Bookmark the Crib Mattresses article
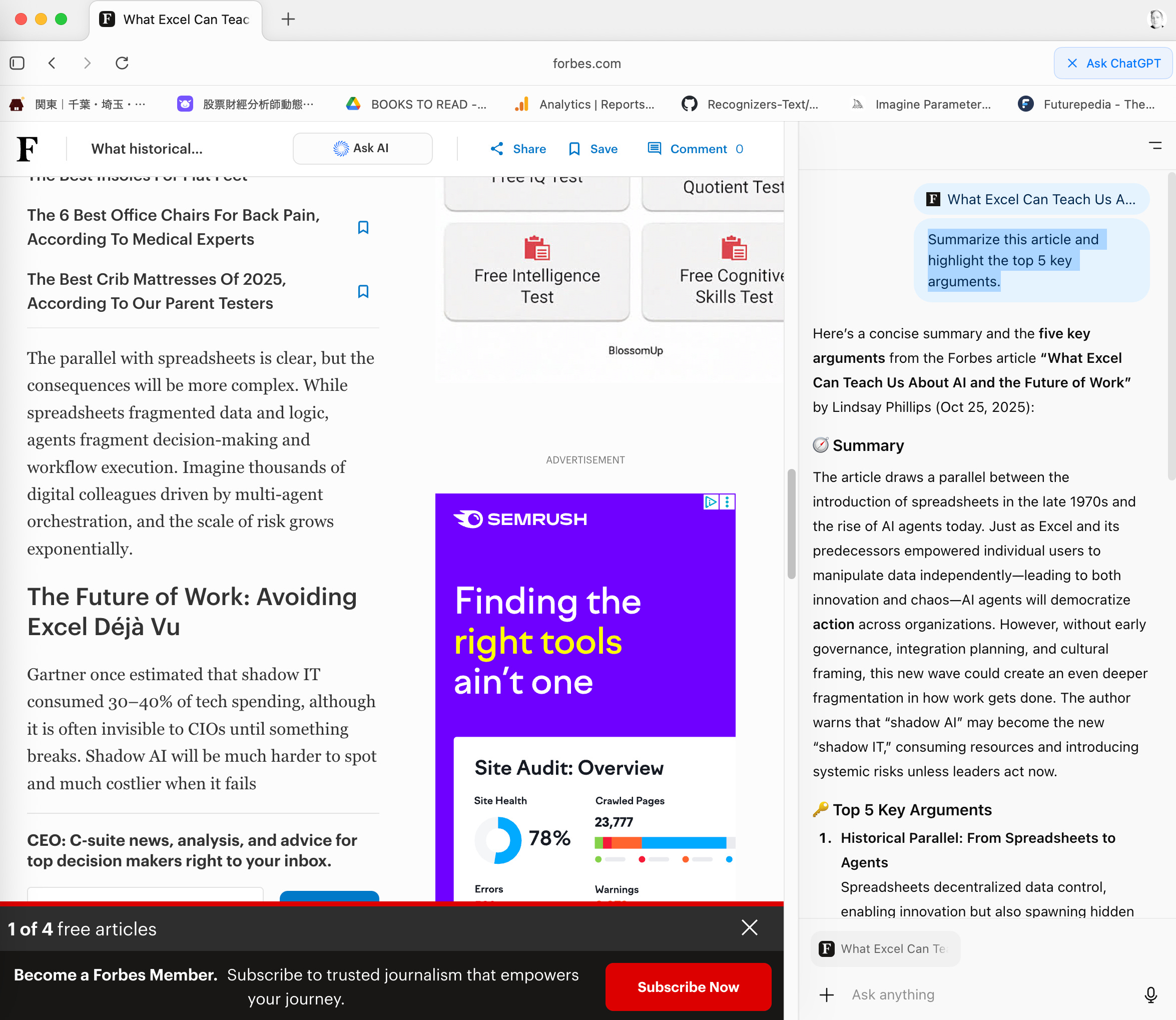The height and width of the screenshot is (1020, 1176). click(363, 291)
